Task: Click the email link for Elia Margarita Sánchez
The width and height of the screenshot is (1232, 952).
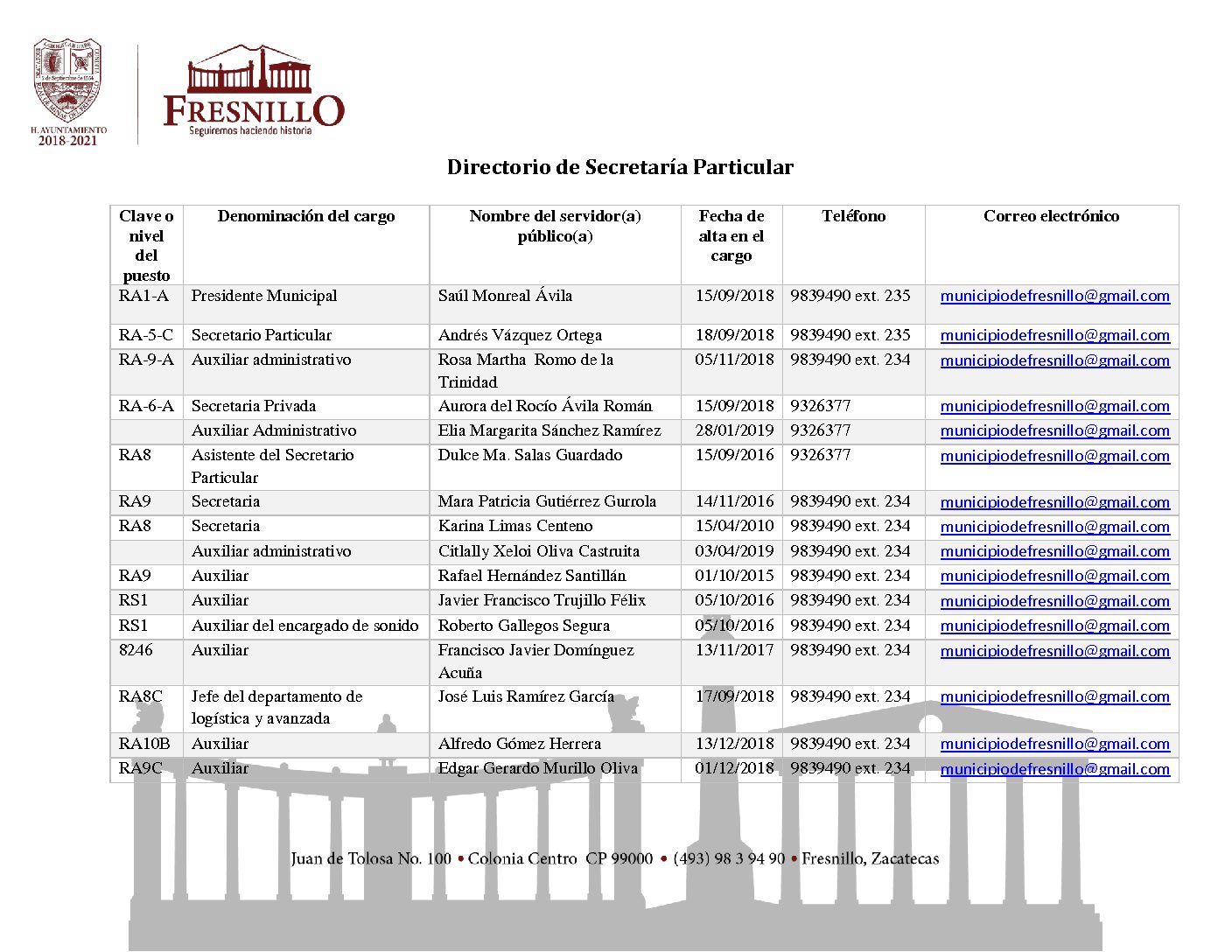Action: (x=1054, y=430)
